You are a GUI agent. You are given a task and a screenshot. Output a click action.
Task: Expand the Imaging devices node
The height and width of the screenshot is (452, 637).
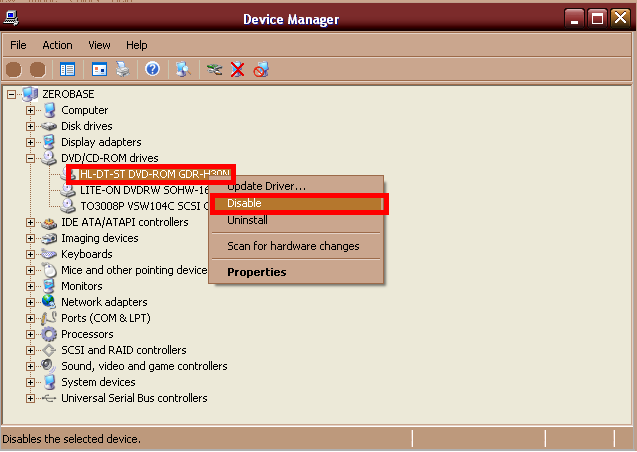pyautogui.click(x=30, y=238)
